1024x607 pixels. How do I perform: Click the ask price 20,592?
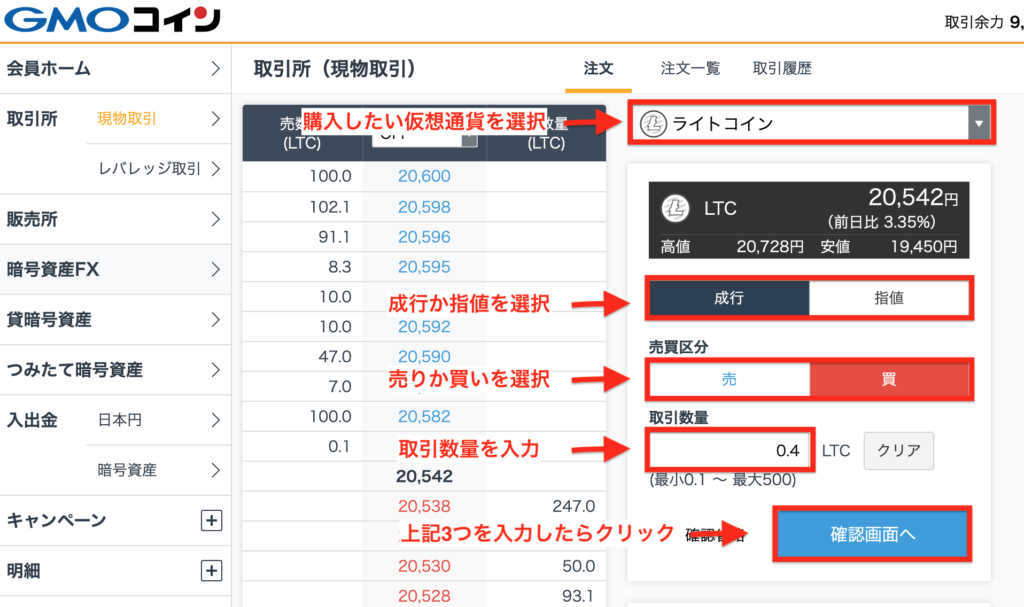point(424,327)
